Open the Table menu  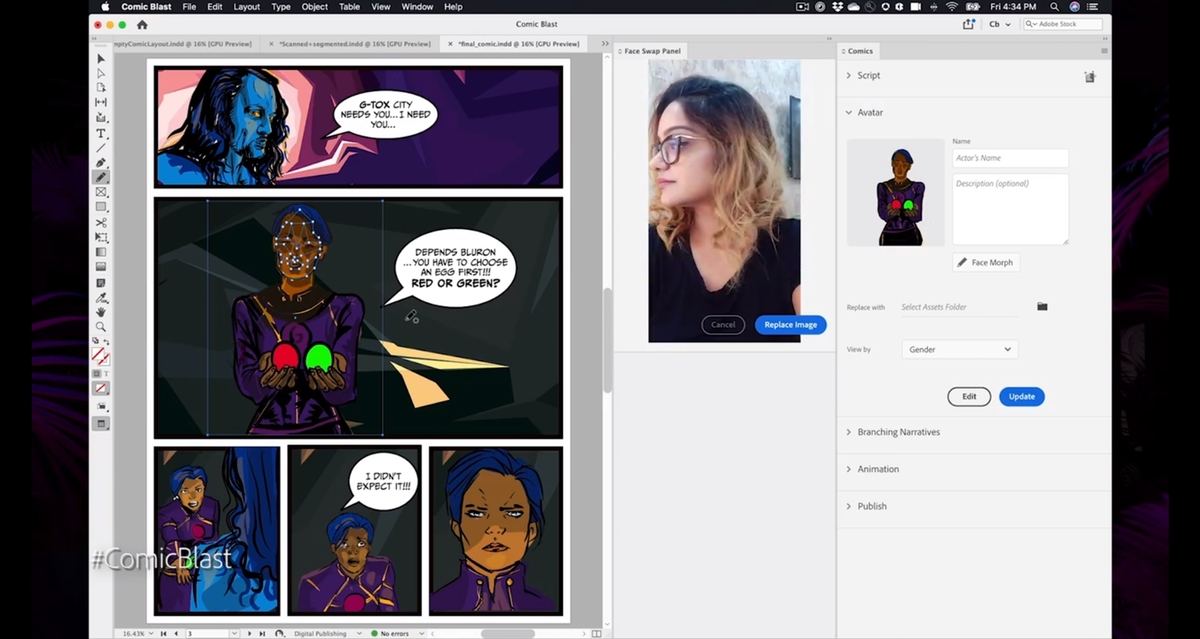[349, 7]
